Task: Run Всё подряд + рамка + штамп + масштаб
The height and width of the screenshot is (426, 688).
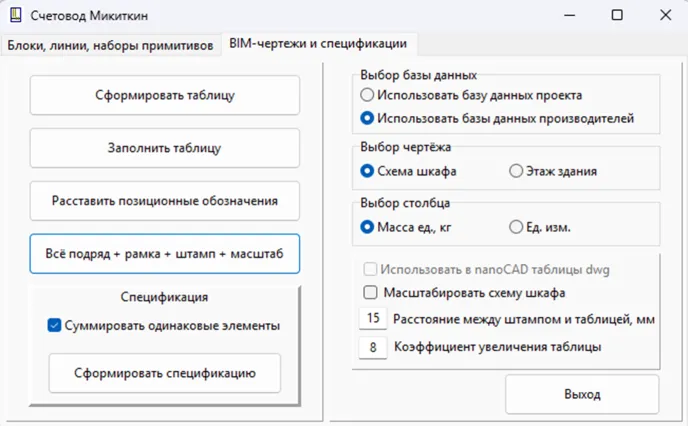Action: click(164, 254)
